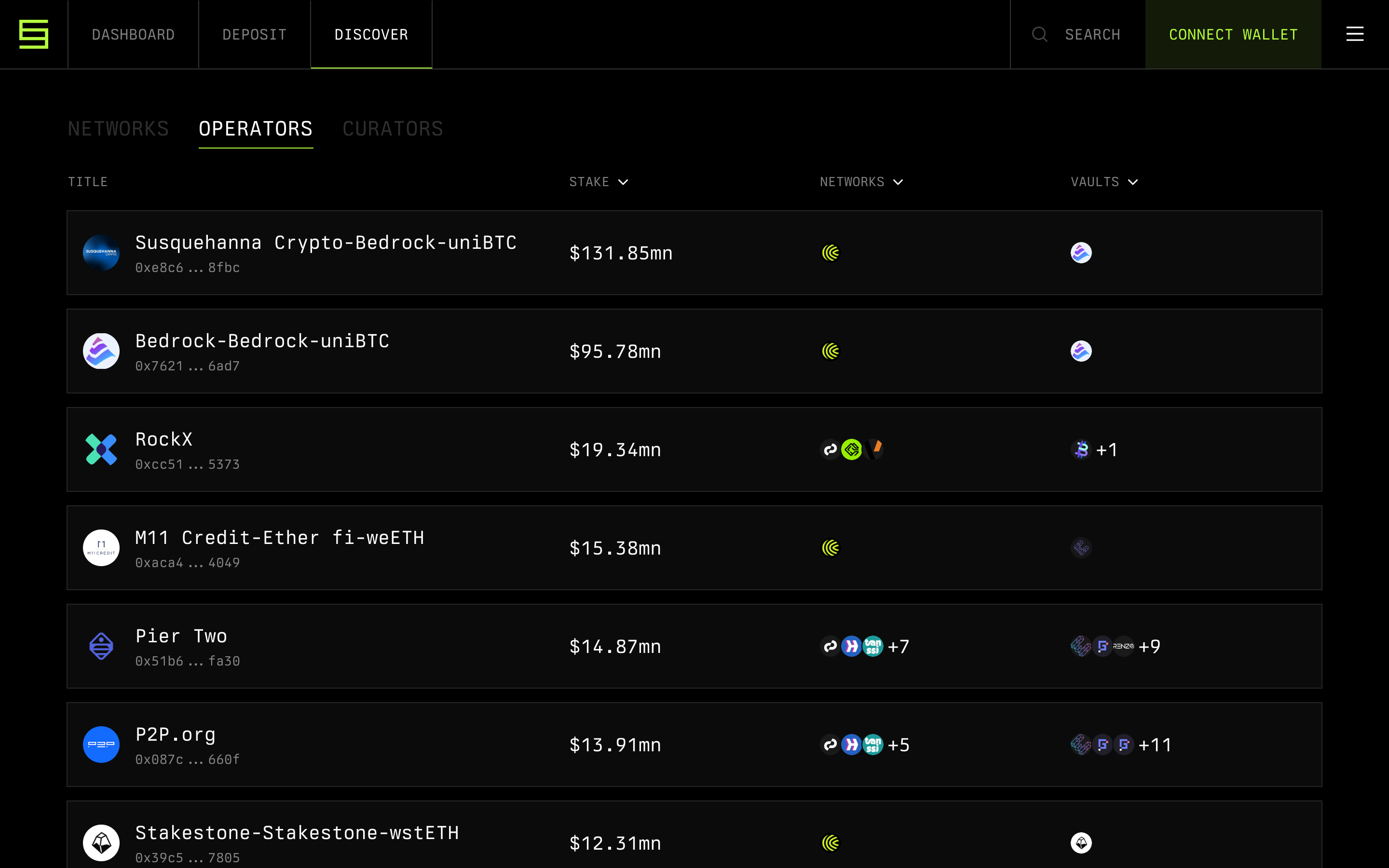Switch to the CURATORS tab

(393, 129)
